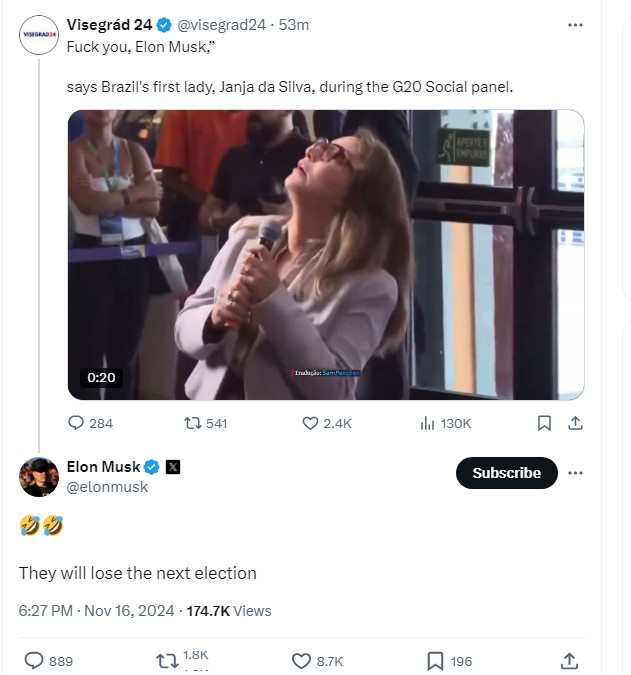Bookmark Elon Musk's post with 196 saves
631x675 pixels.
point(436,660)
